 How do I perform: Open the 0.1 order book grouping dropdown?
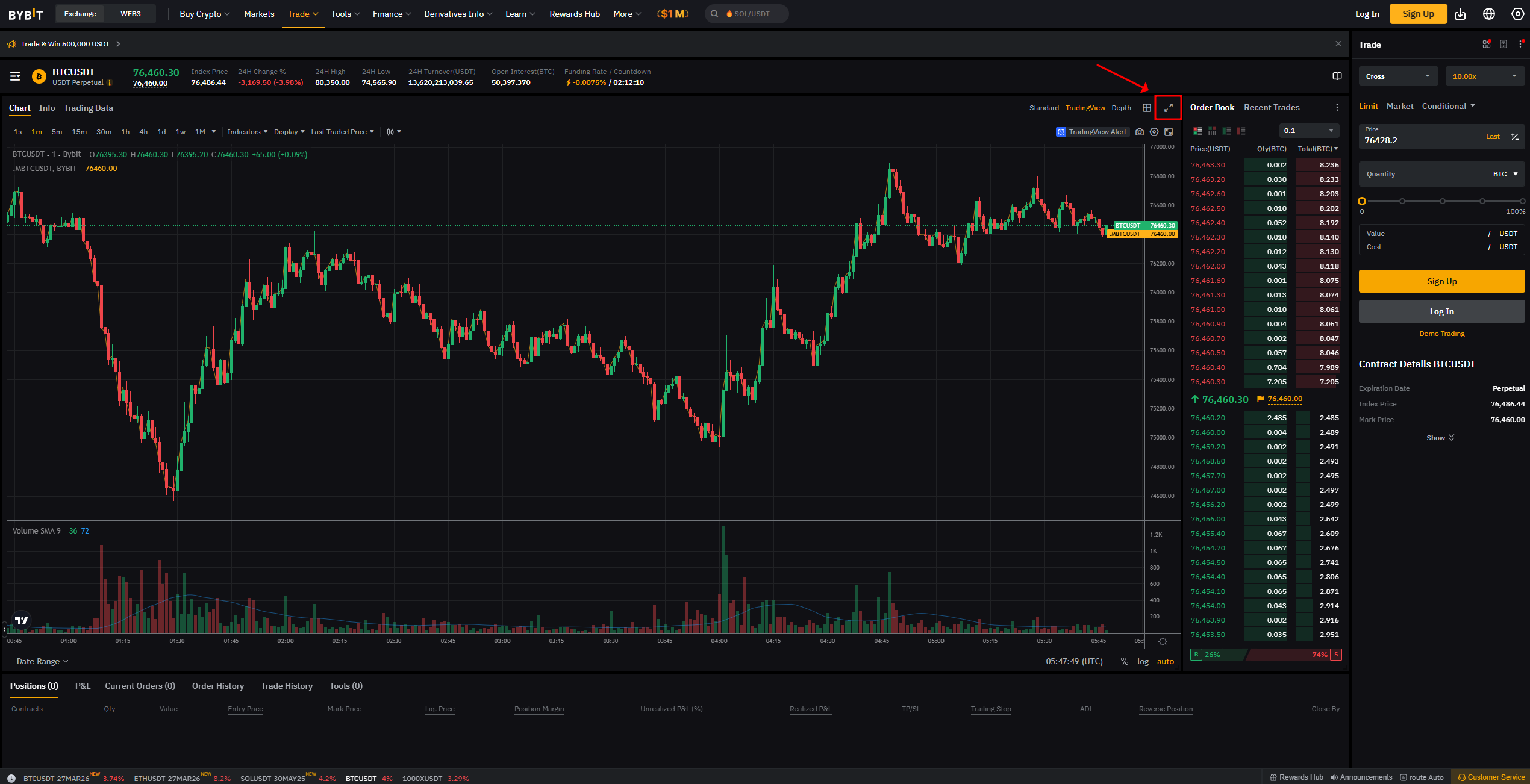(1309, 131)
